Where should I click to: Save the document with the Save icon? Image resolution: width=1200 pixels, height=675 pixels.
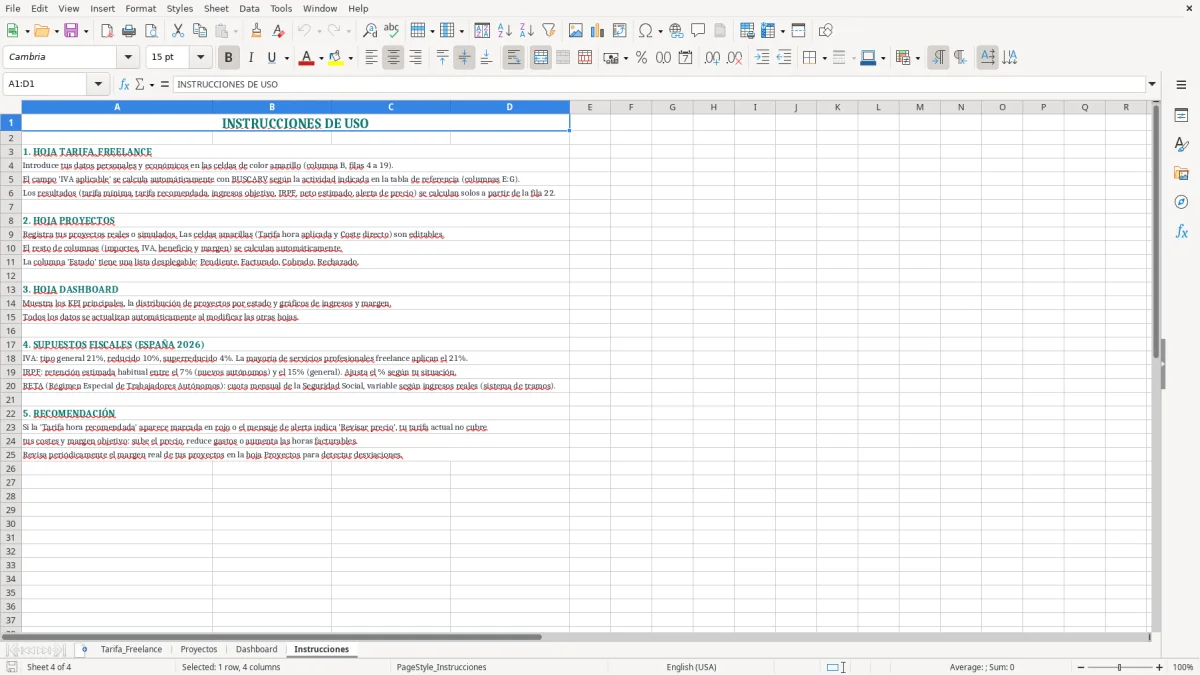coord(71,31)
